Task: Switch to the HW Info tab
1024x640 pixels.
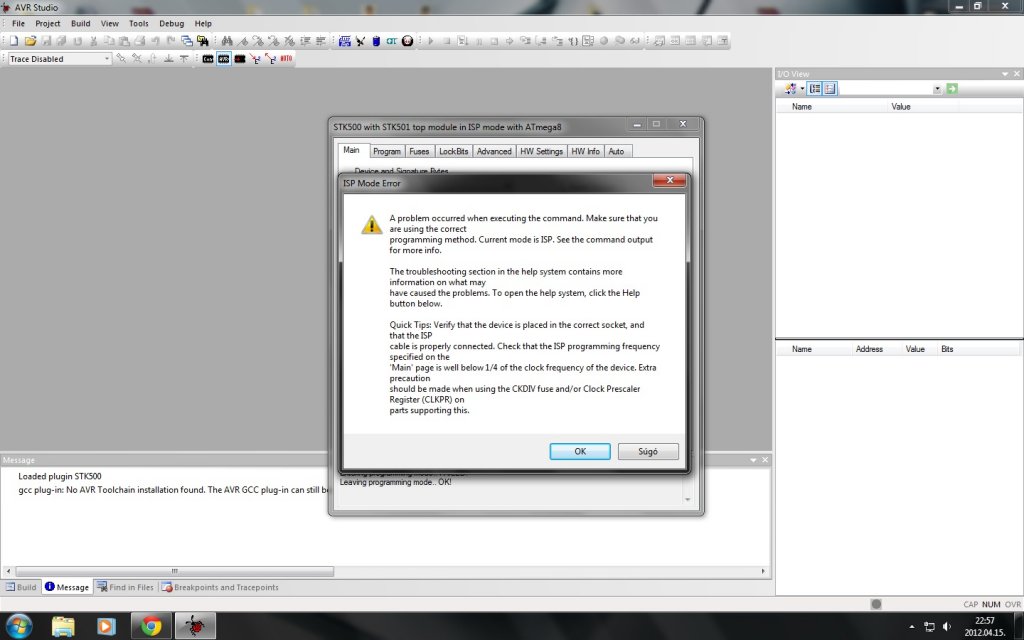Action: 585,152
